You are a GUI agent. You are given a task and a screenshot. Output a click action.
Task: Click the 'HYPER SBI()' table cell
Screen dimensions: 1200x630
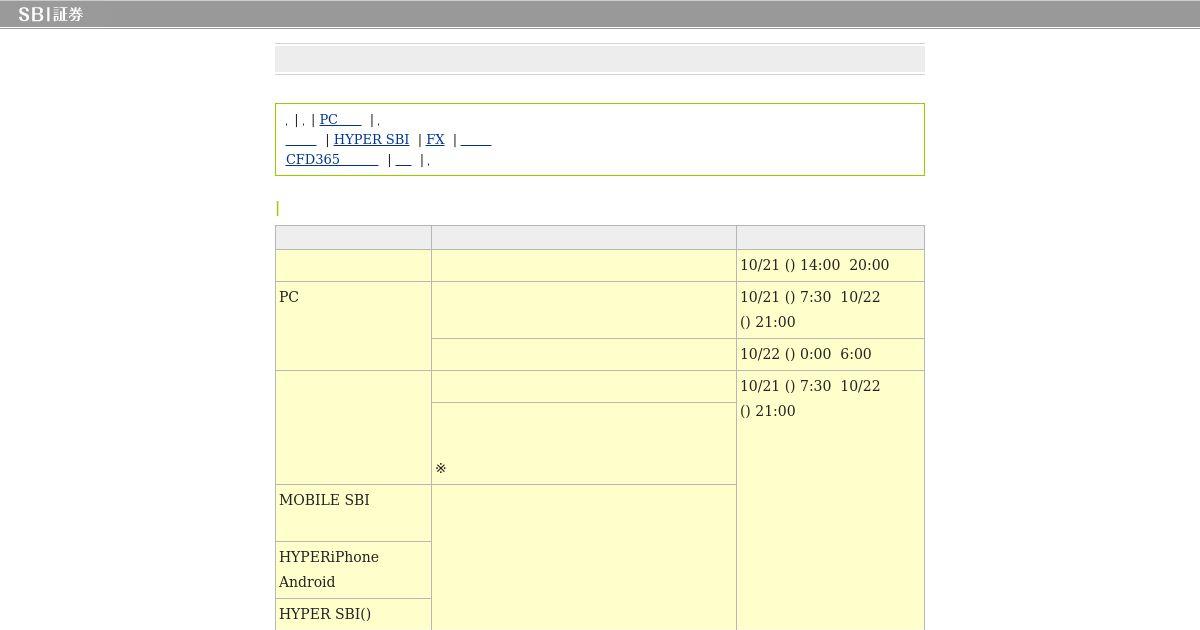coord(353,614)
